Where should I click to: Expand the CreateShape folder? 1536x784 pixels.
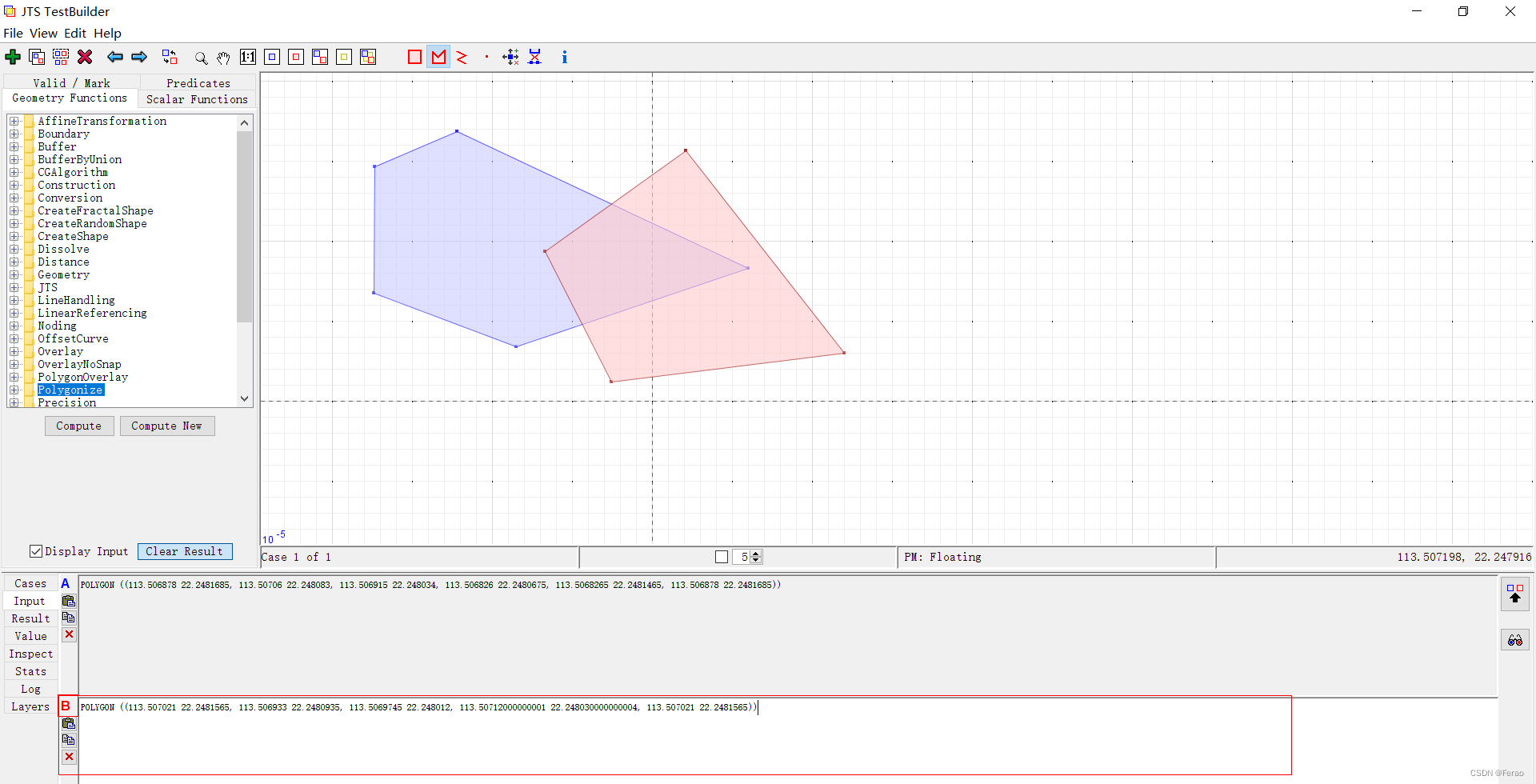(14, 236)
